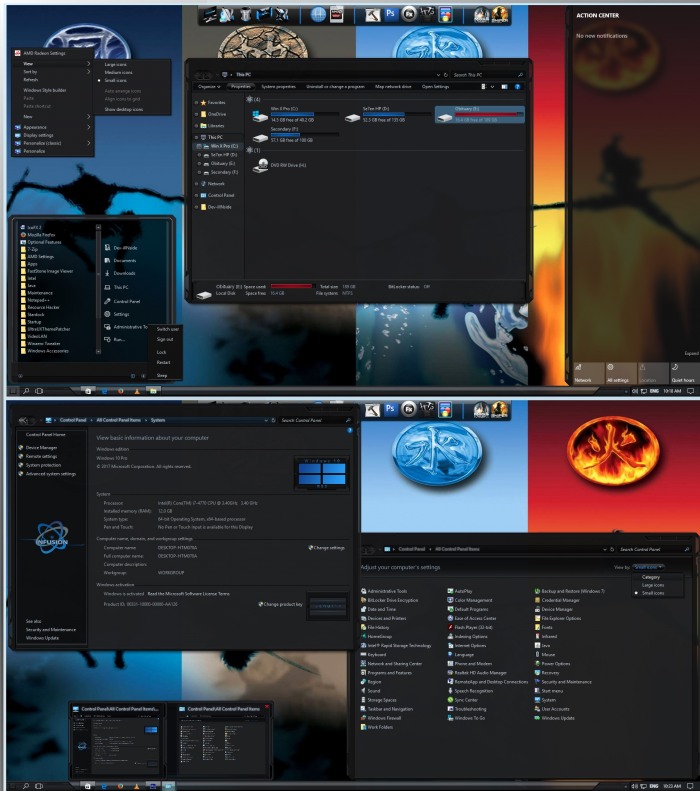Screen dimensions: 700x791
Task: Select Large icons in Control Panel View by list
Action: (653, 585)
